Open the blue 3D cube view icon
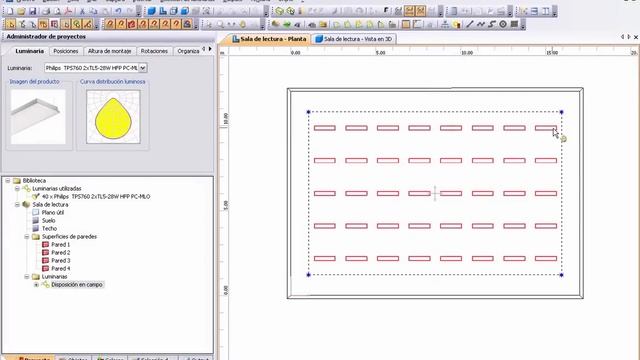The image size is (640, 360). coord(151,11)
